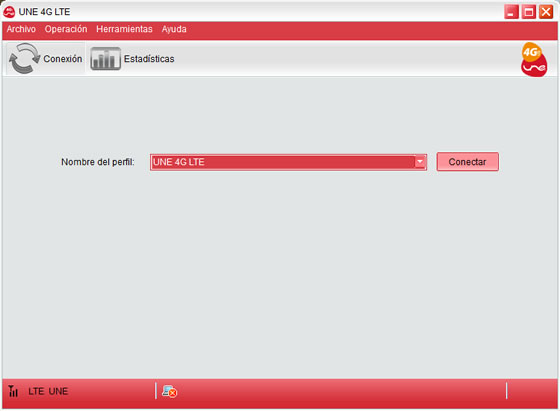Viewport: 560px width, 411px height.
Task: Click the UNE app icon in title bar
Action: [x=9, y=12]
